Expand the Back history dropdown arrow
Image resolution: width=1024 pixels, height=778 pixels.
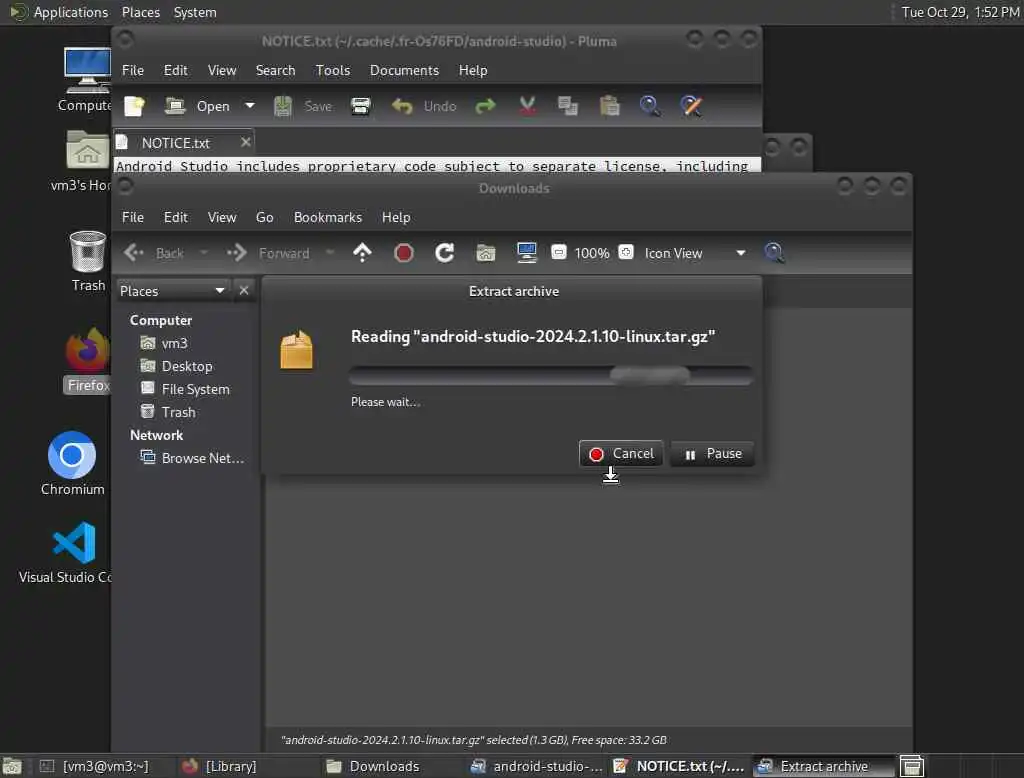tap(203, 252)
